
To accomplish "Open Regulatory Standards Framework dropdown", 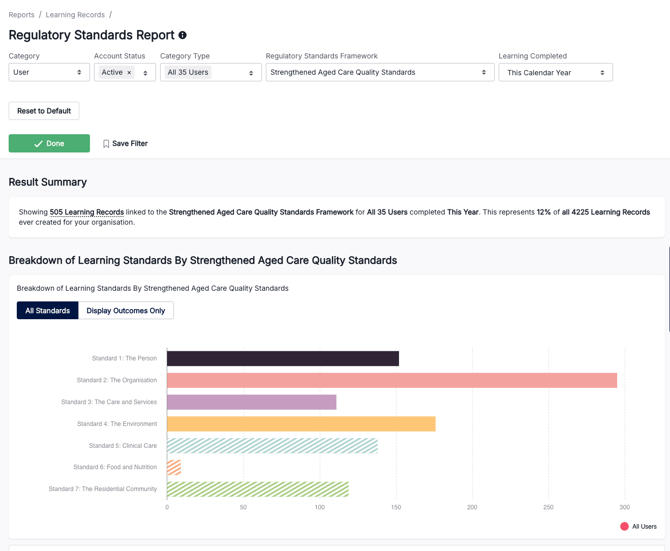I will point(379,73).
